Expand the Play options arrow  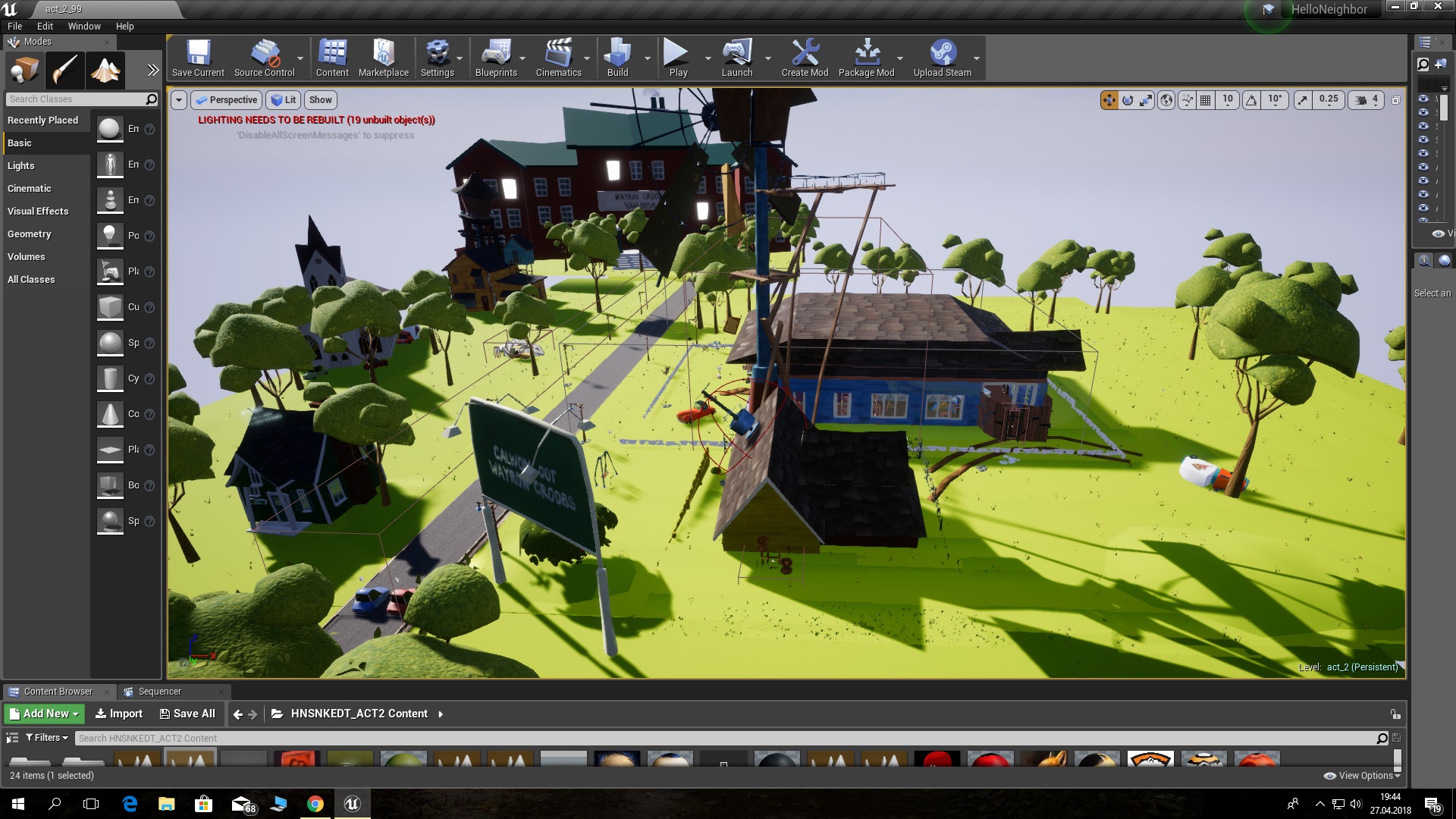[x=708, y=58]
